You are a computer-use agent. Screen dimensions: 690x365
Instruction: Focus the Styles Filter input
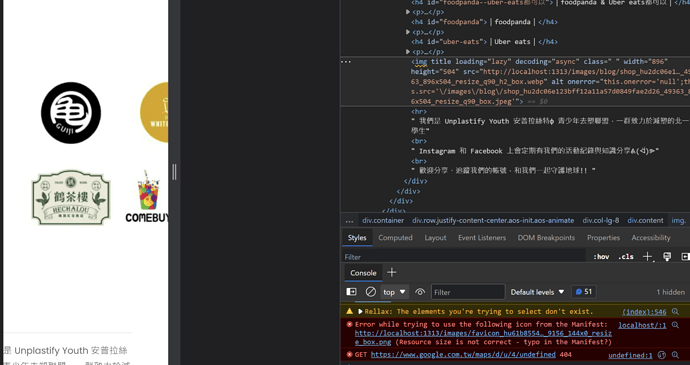click(x=464, y=257)
